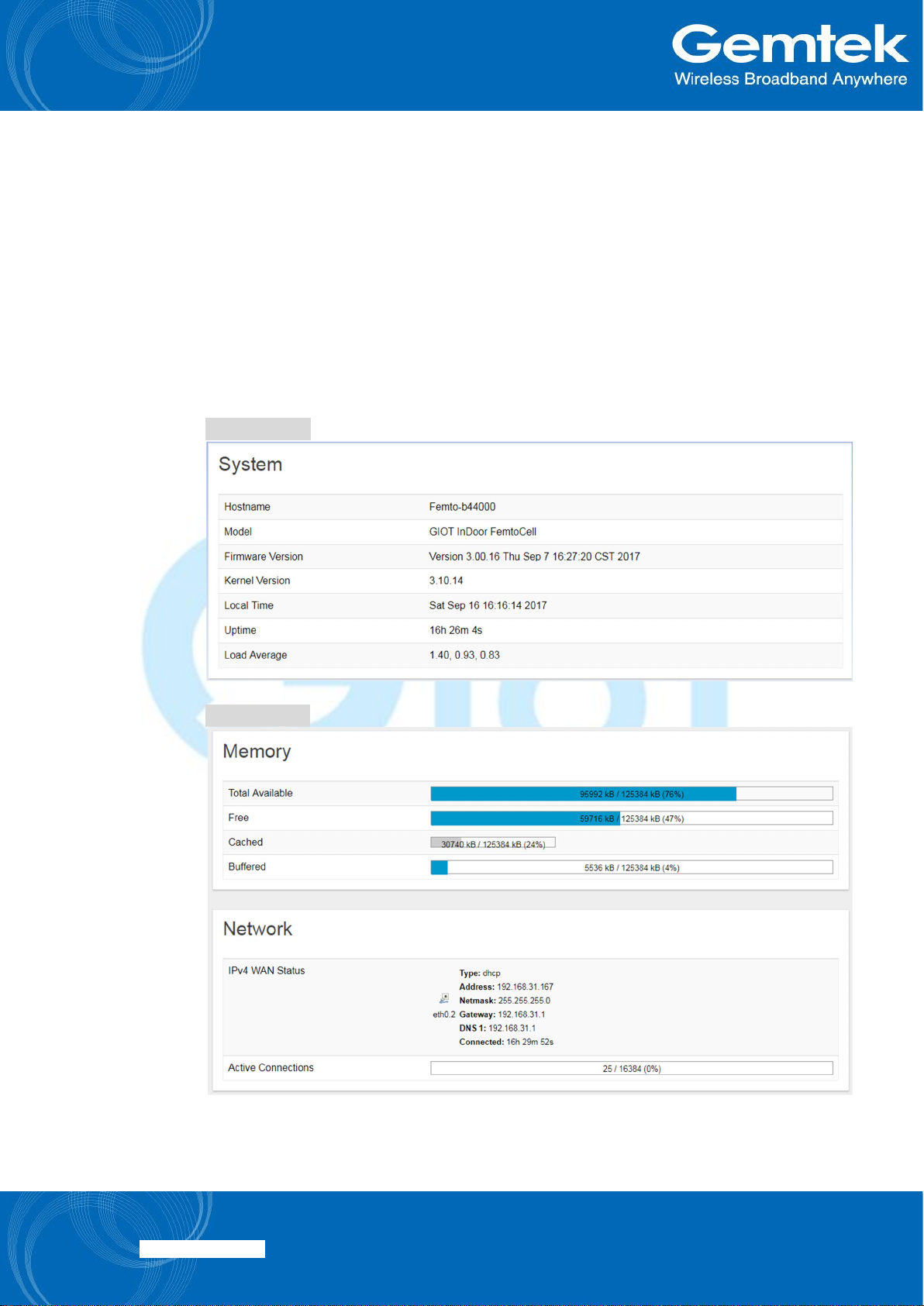
Task: Click the Model row label
Action: tap(238, 532)
